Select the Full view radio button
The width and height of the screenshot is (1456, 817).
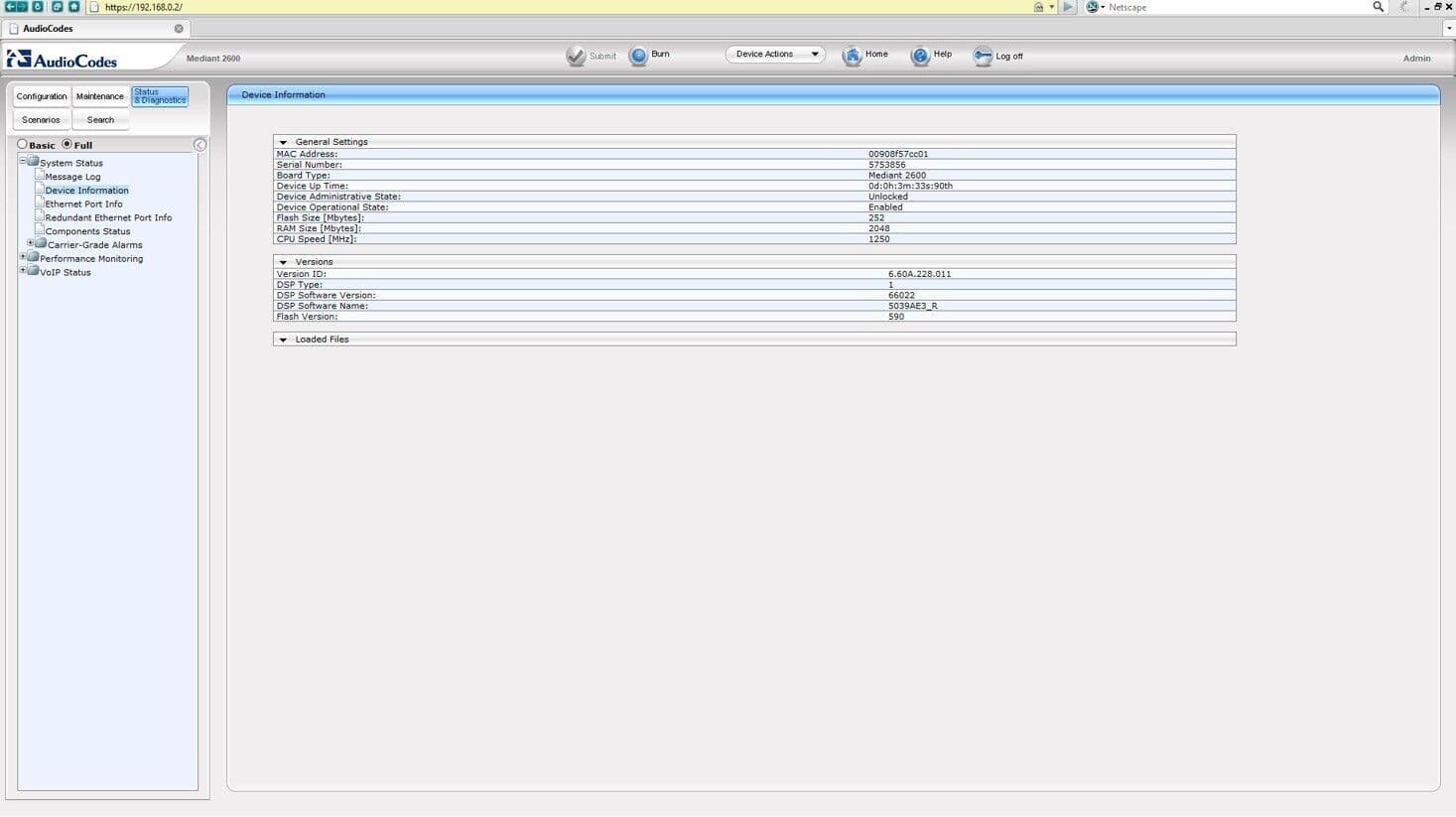67,145
